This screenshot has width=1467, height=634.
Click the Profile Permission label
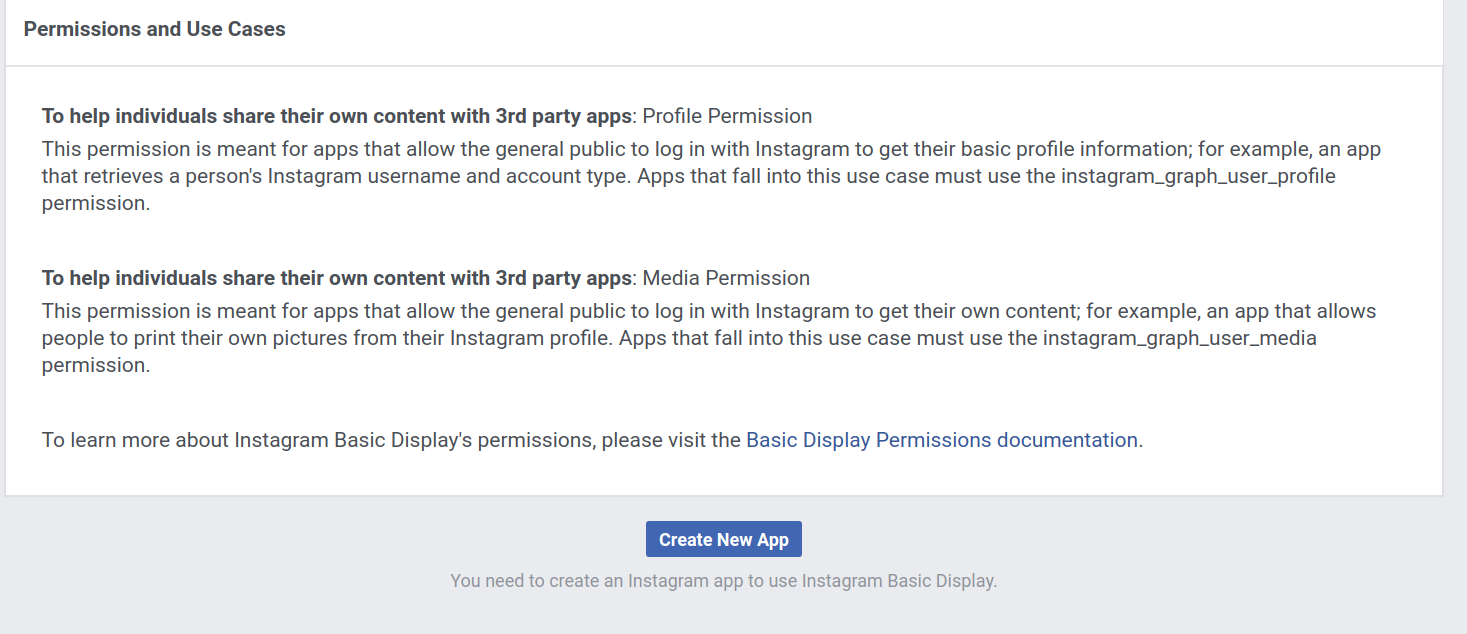727,116
